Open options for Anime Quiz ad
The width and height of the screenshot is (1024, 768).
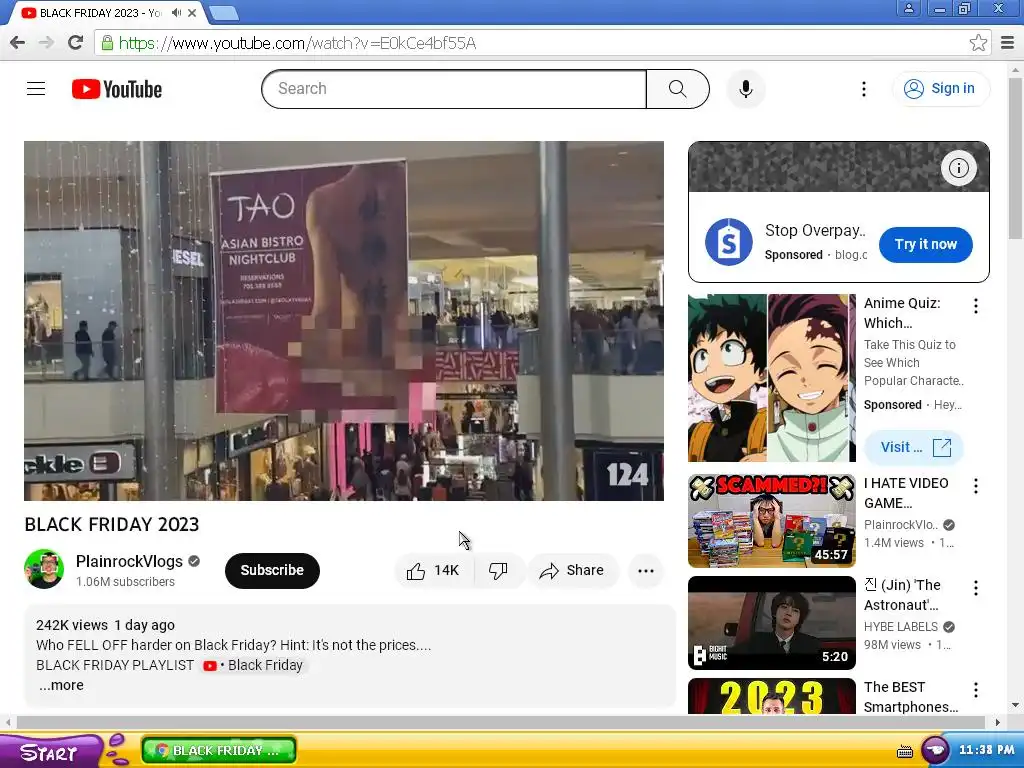(x=976, y=306)
